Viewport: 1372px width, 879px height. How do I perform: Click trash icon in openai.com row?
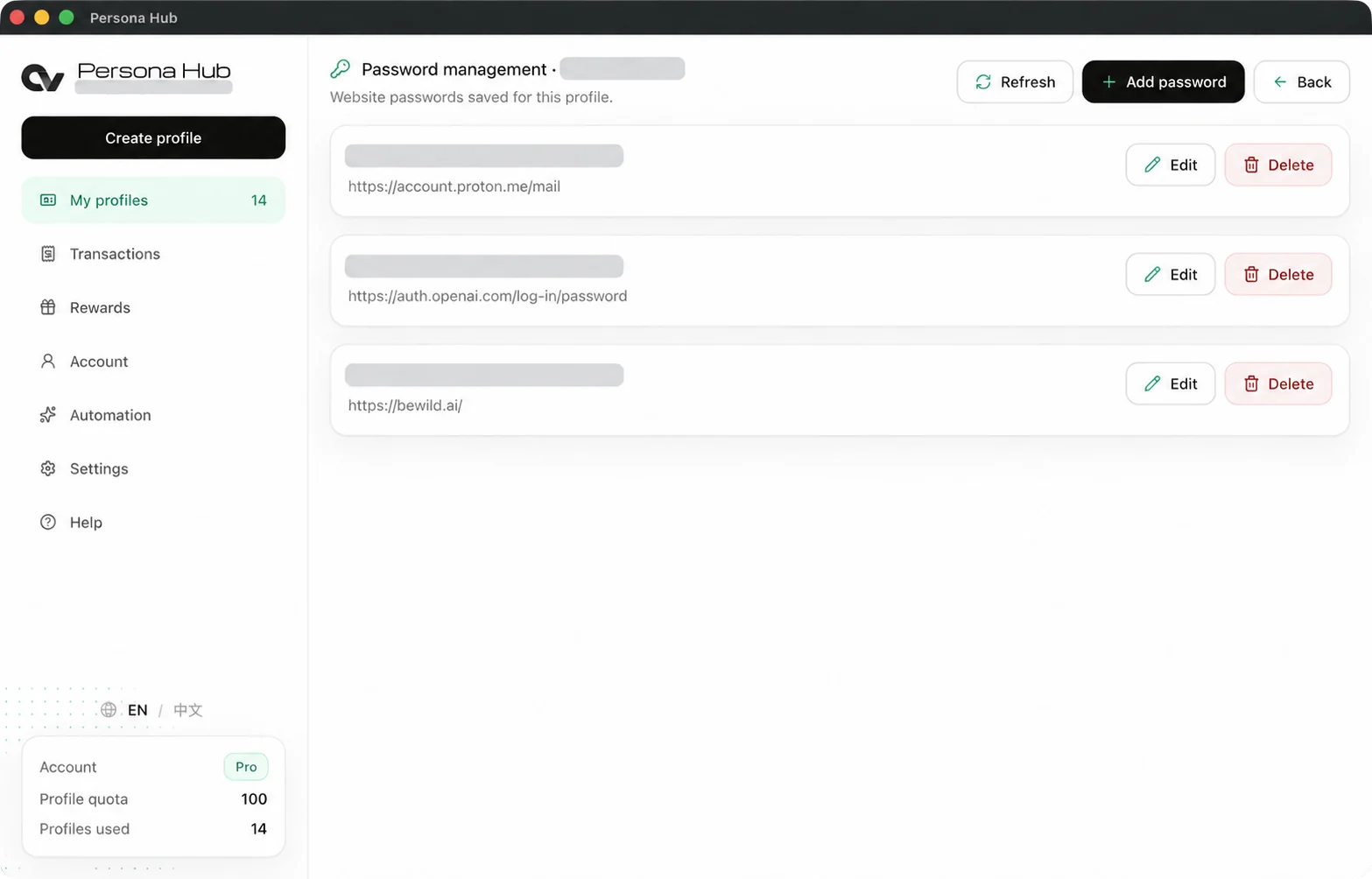point(1251,274)
